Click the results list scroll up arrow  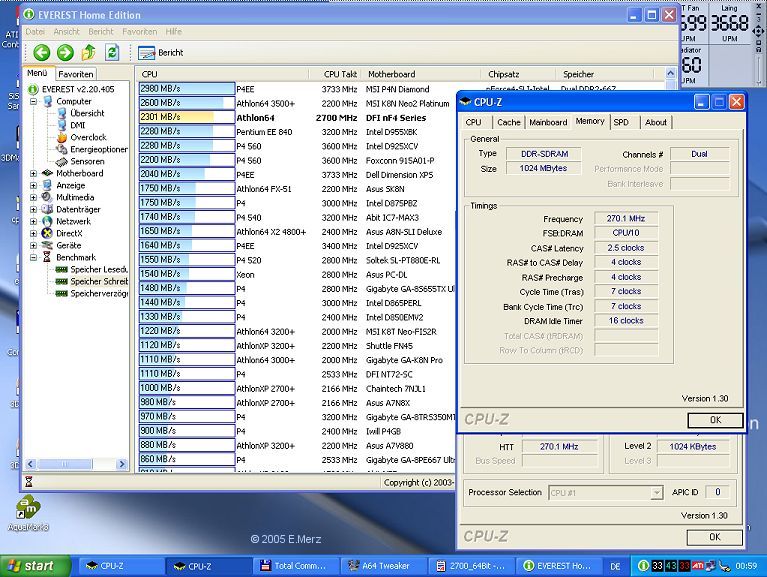click(671, 73)
